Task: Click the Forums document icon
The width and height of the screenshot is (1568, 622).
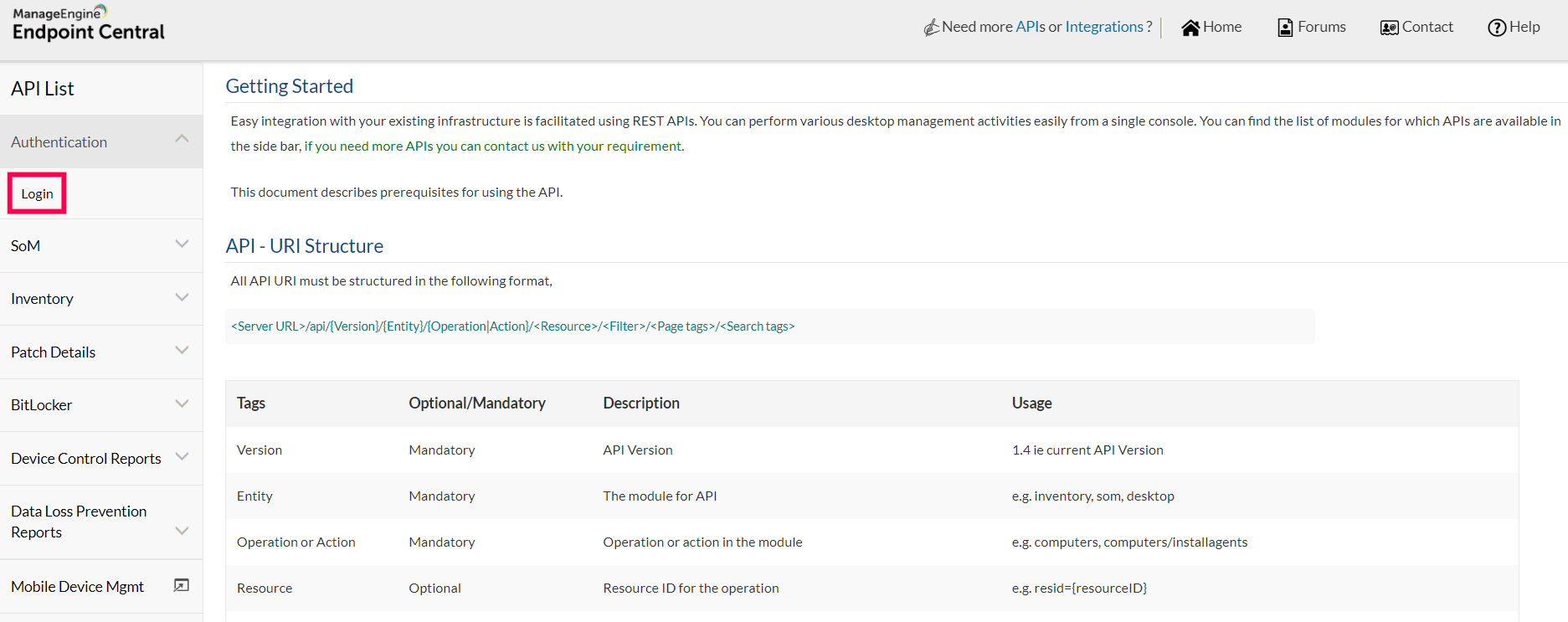Action: (x=1285, y=28)
